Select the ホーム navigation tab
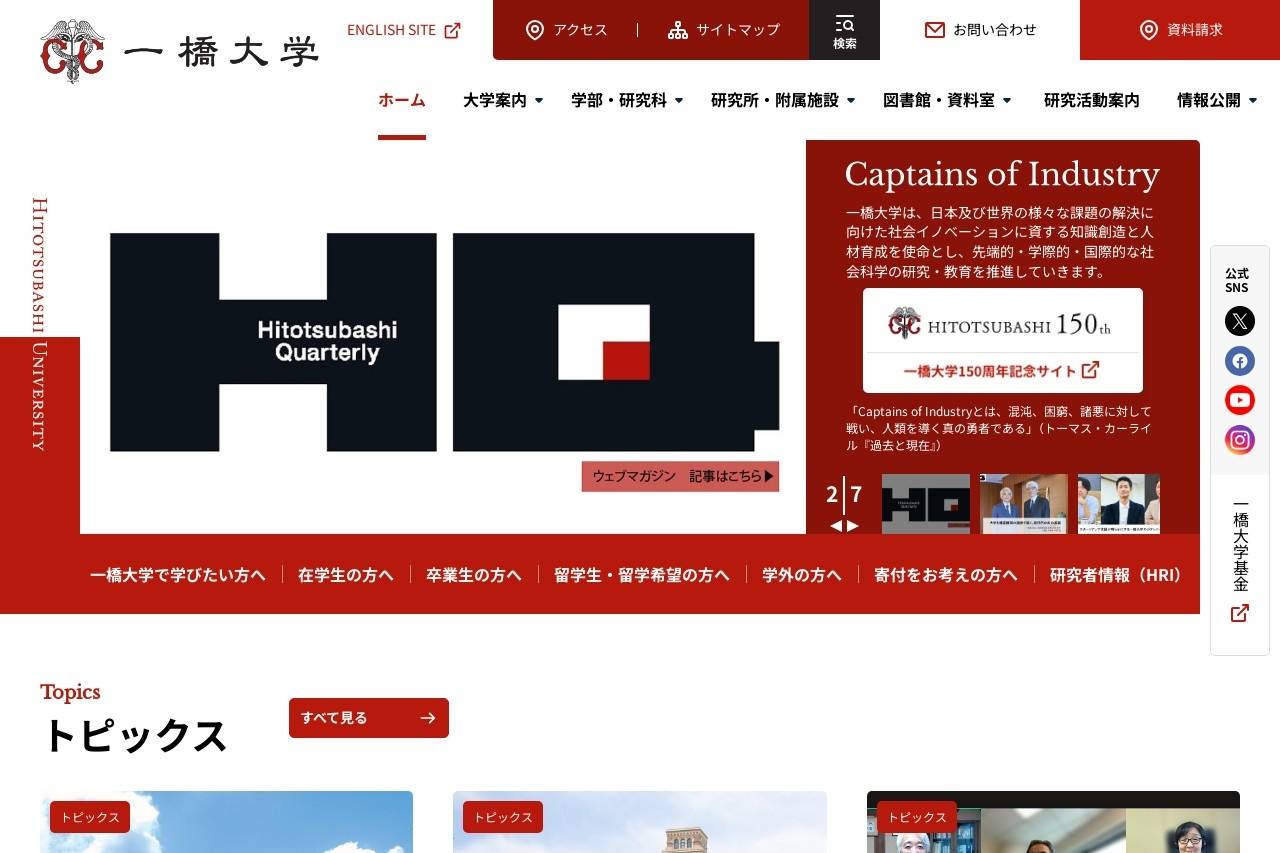 pos(402,100)
